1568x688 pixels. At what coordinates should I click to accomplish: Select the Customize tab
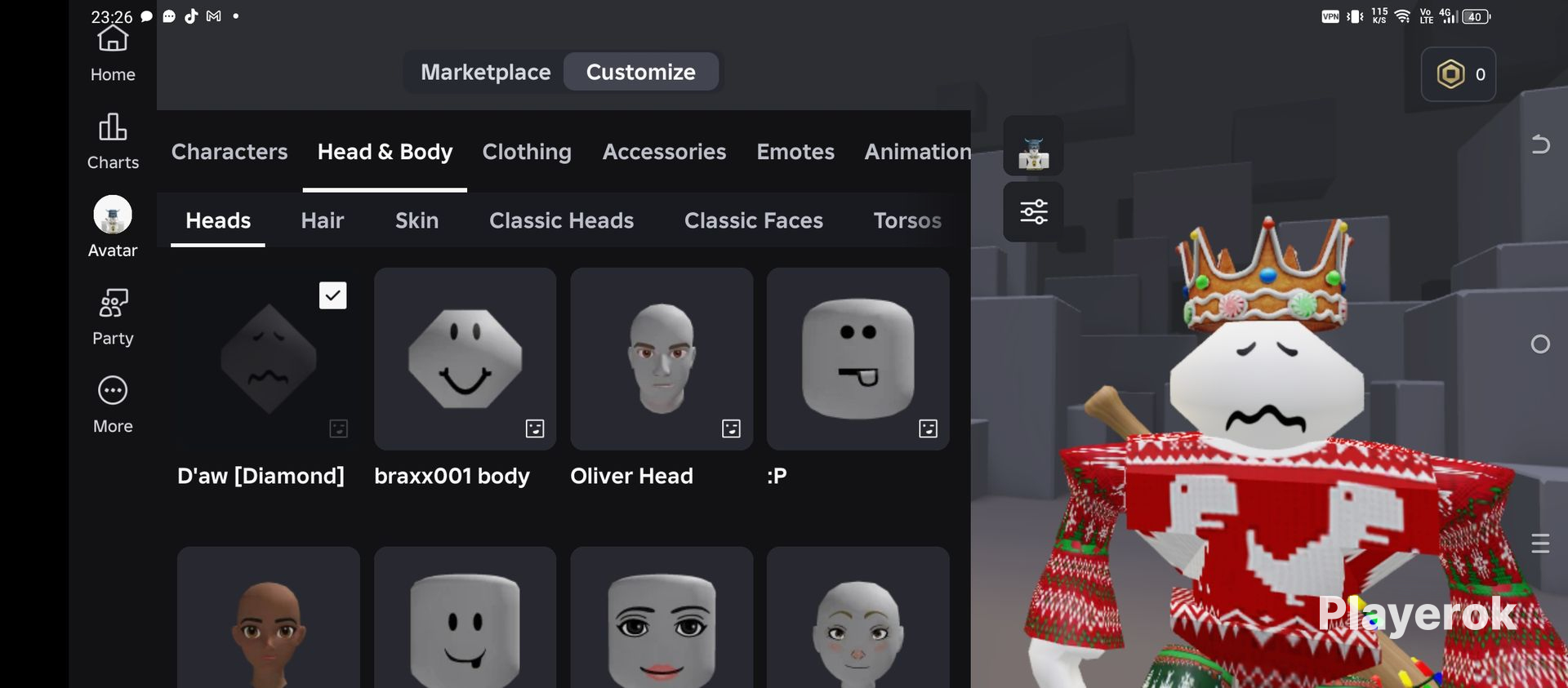[641, 72]
